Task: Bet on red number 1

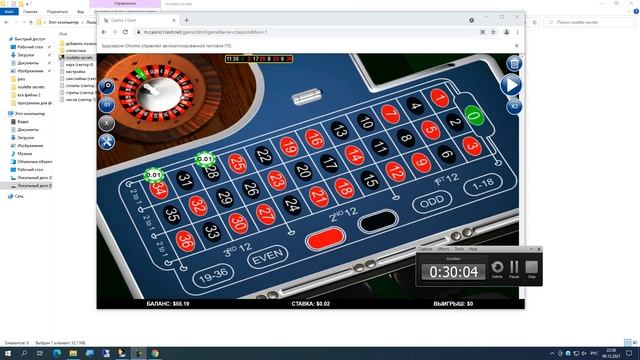Action: [x=440, y=98]
